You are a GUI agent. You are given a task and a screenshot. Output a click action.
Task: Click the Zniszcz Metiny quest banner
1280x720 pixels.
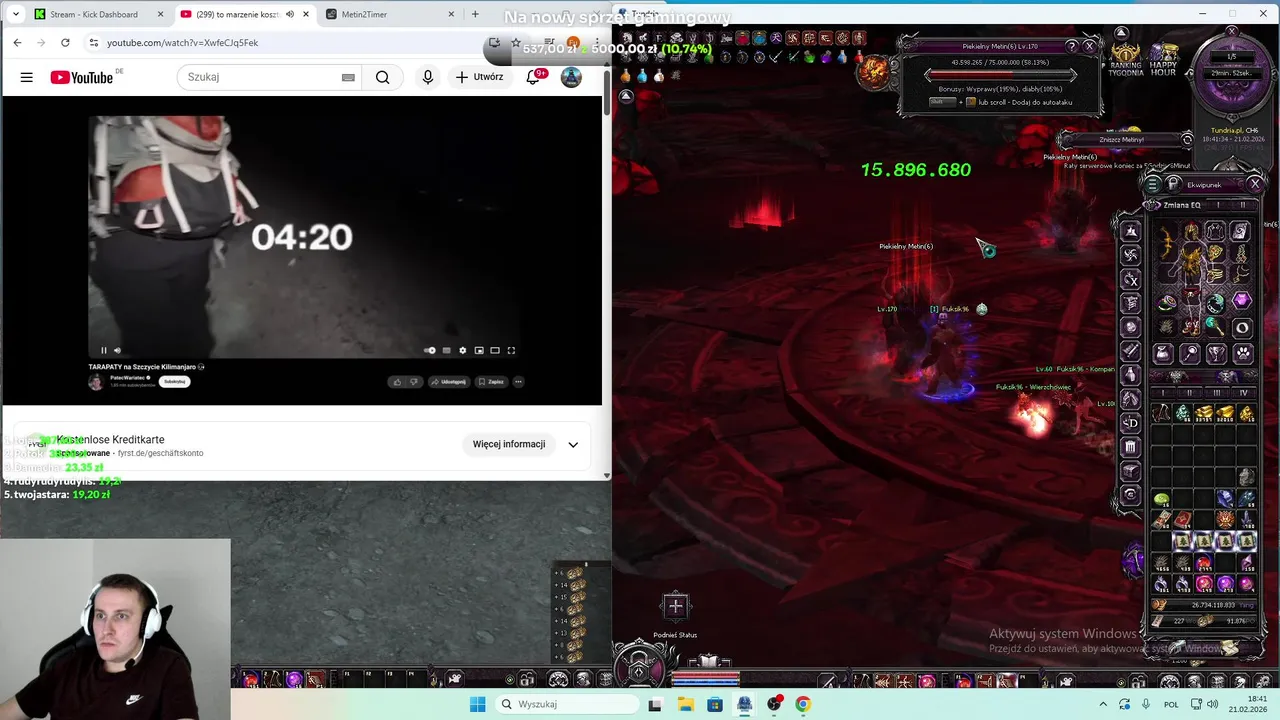[x=1122, y=139]
